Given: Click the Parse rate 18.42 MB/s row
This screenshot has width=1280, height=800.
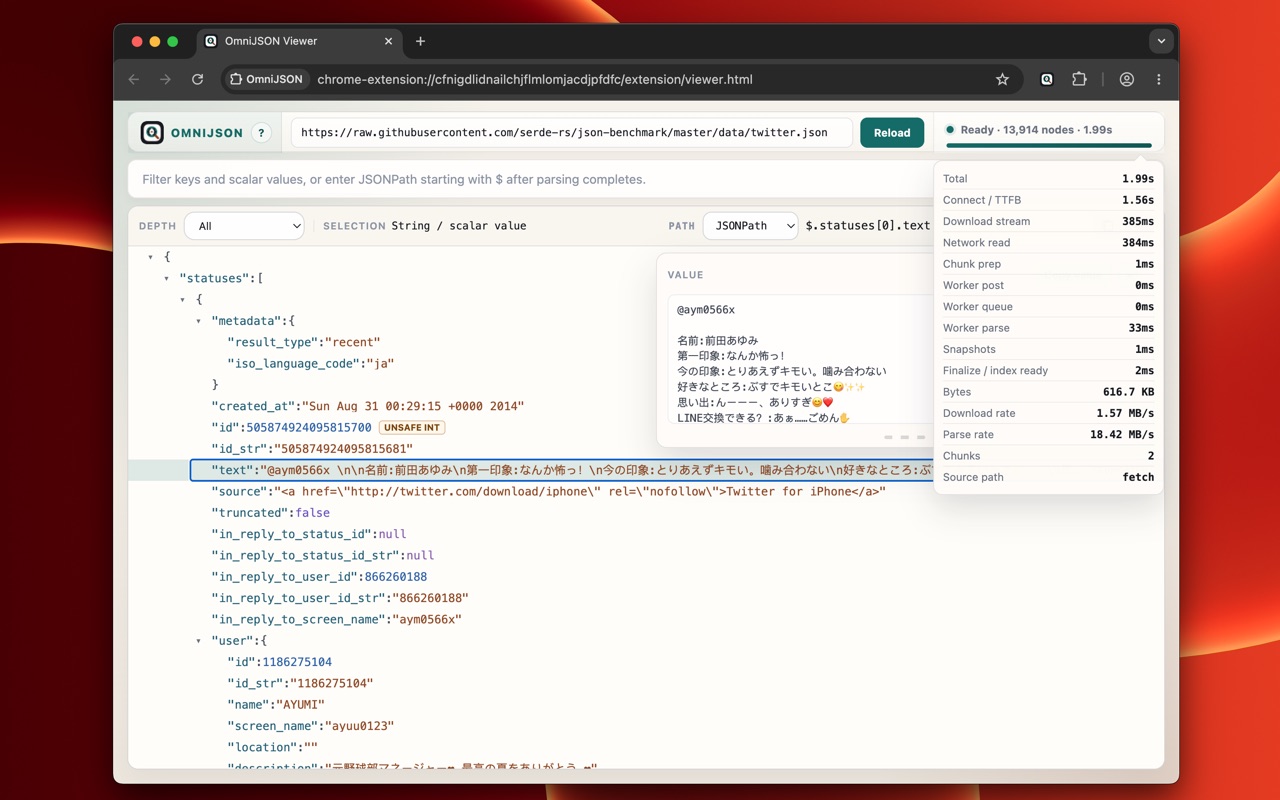Looking at the screenshot, I should coord(1048,435).
